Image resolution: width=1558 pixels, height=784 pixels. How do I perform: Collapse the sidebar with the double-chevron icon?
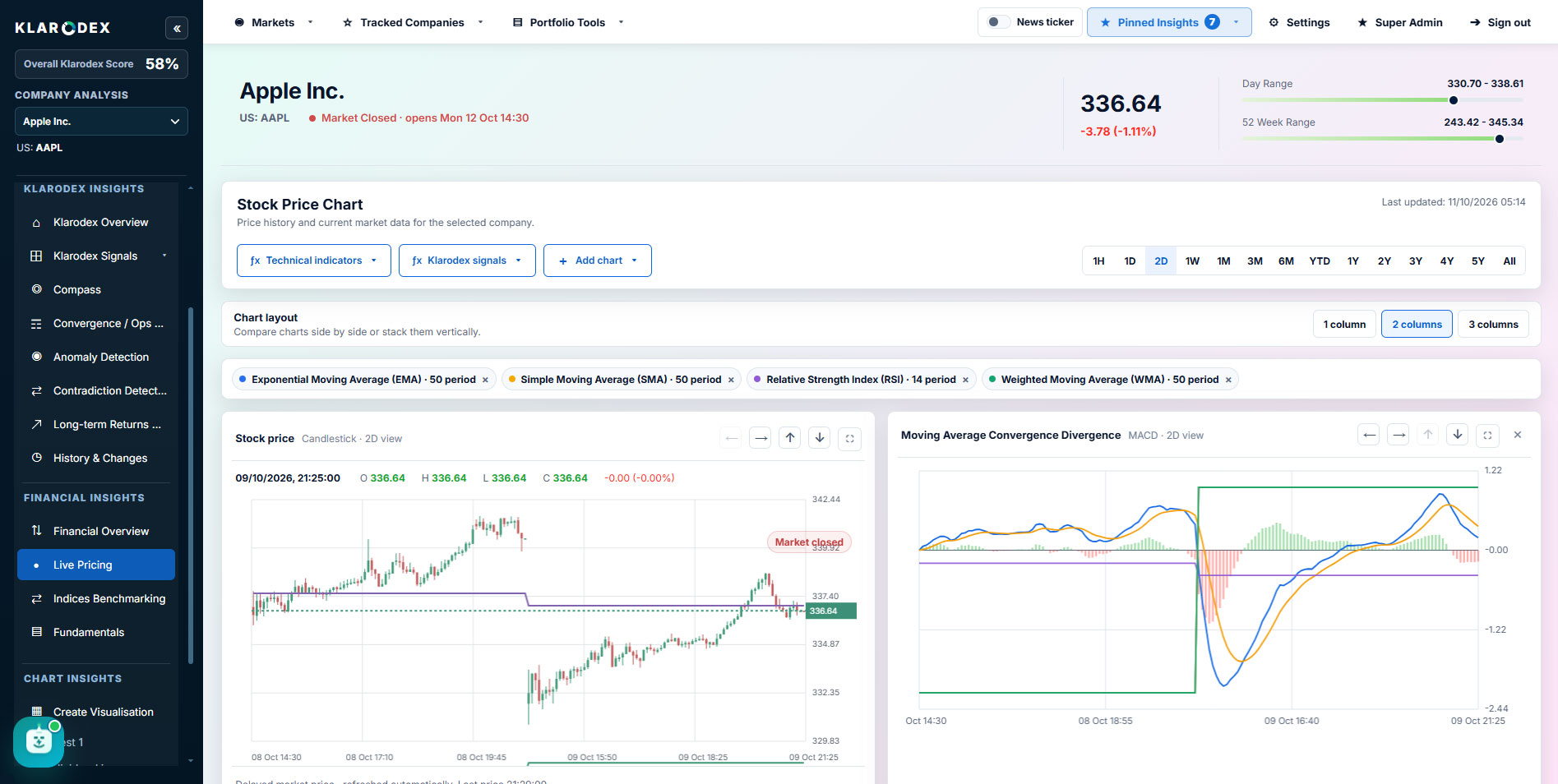coord(177,29)
